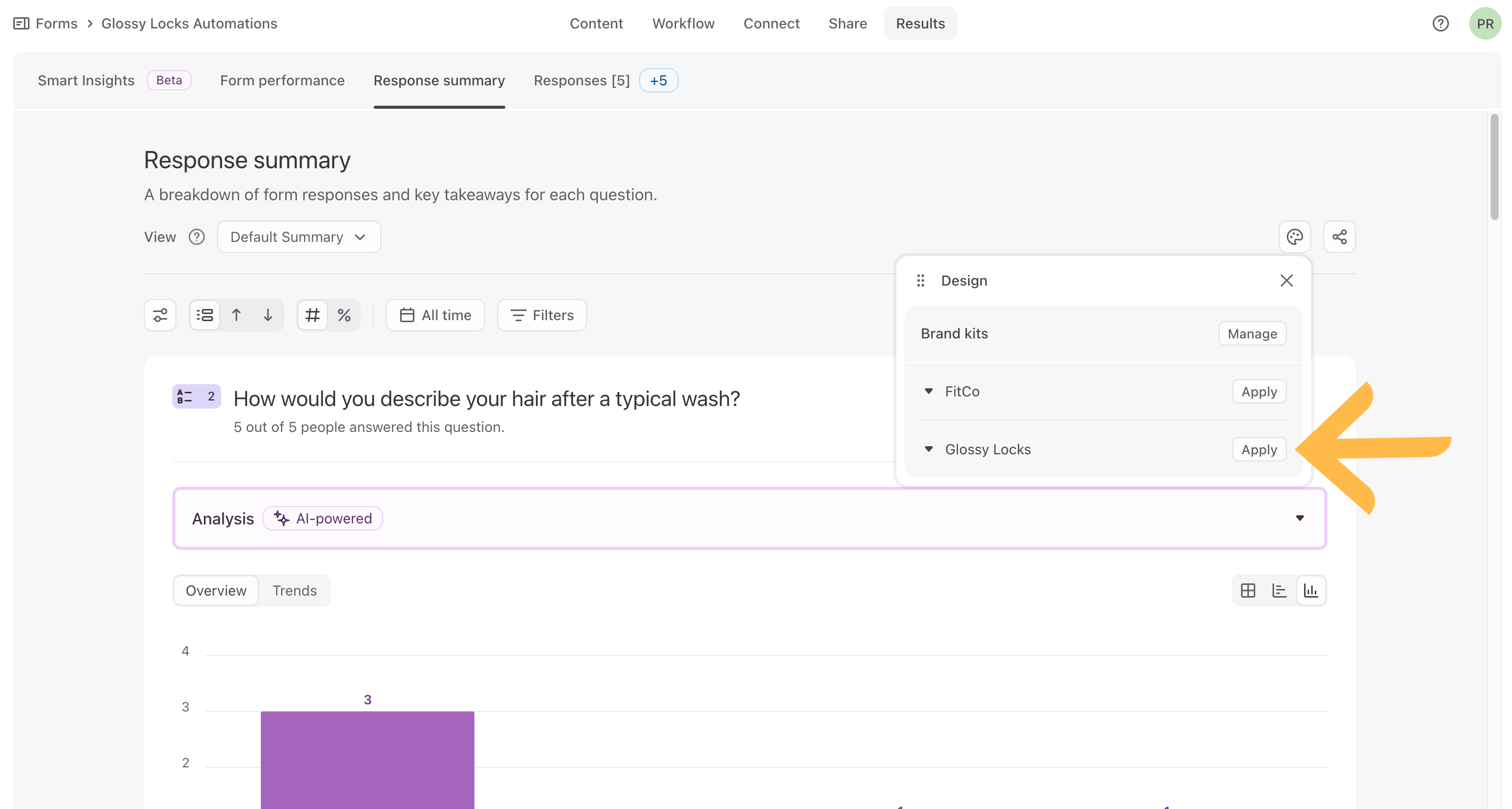Click the +5 new responses badge
This screenshot has width=1512, height=809.
click(658, 80)
